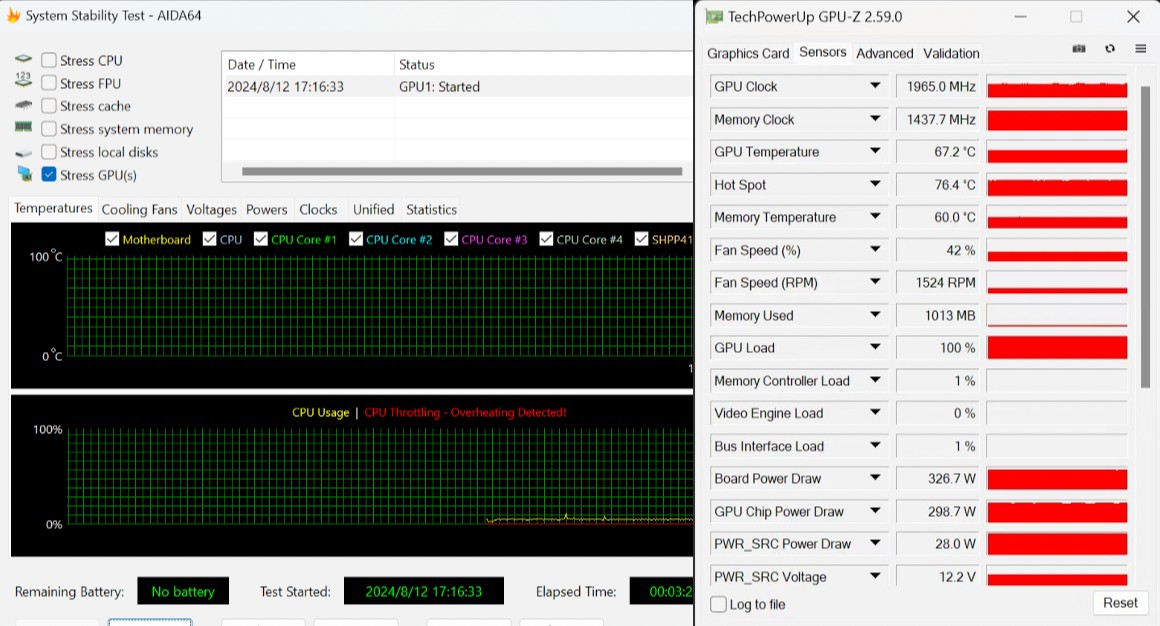The image size is (1160, 626).
Task: Open the Hot Spot sensor dropdown
Action: click(x=875, y=184)
